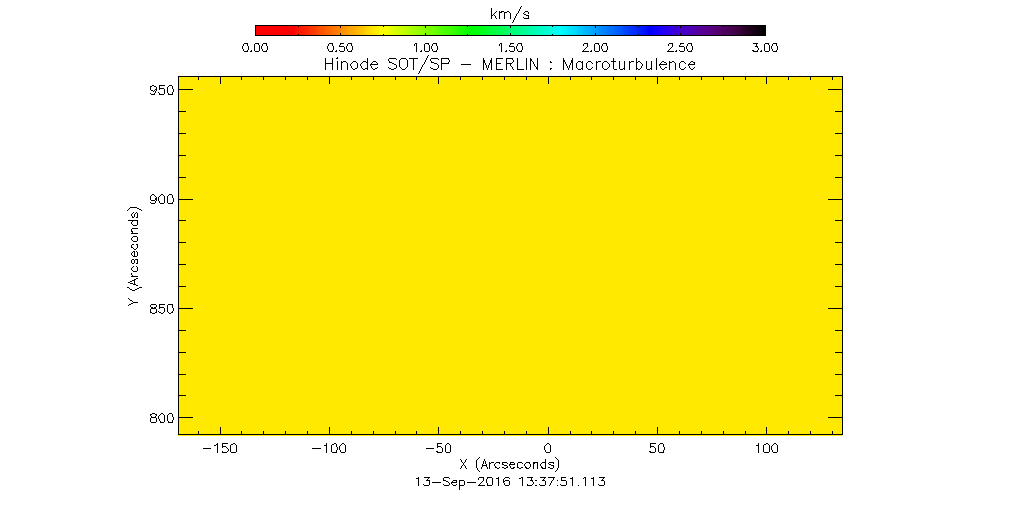Click the center of the yellow plot area
The width and height of the screenshot is (1020, 512).
tap(510, 255)
